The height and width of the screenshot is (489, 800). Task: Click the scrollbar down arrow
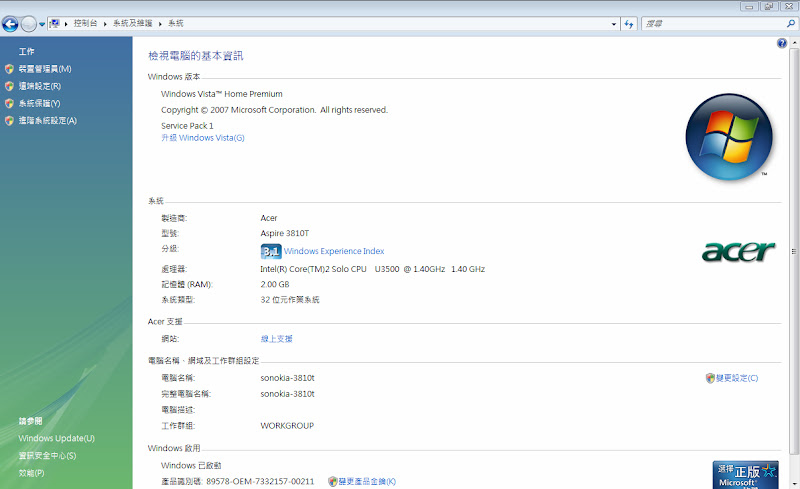coord(794,484)
